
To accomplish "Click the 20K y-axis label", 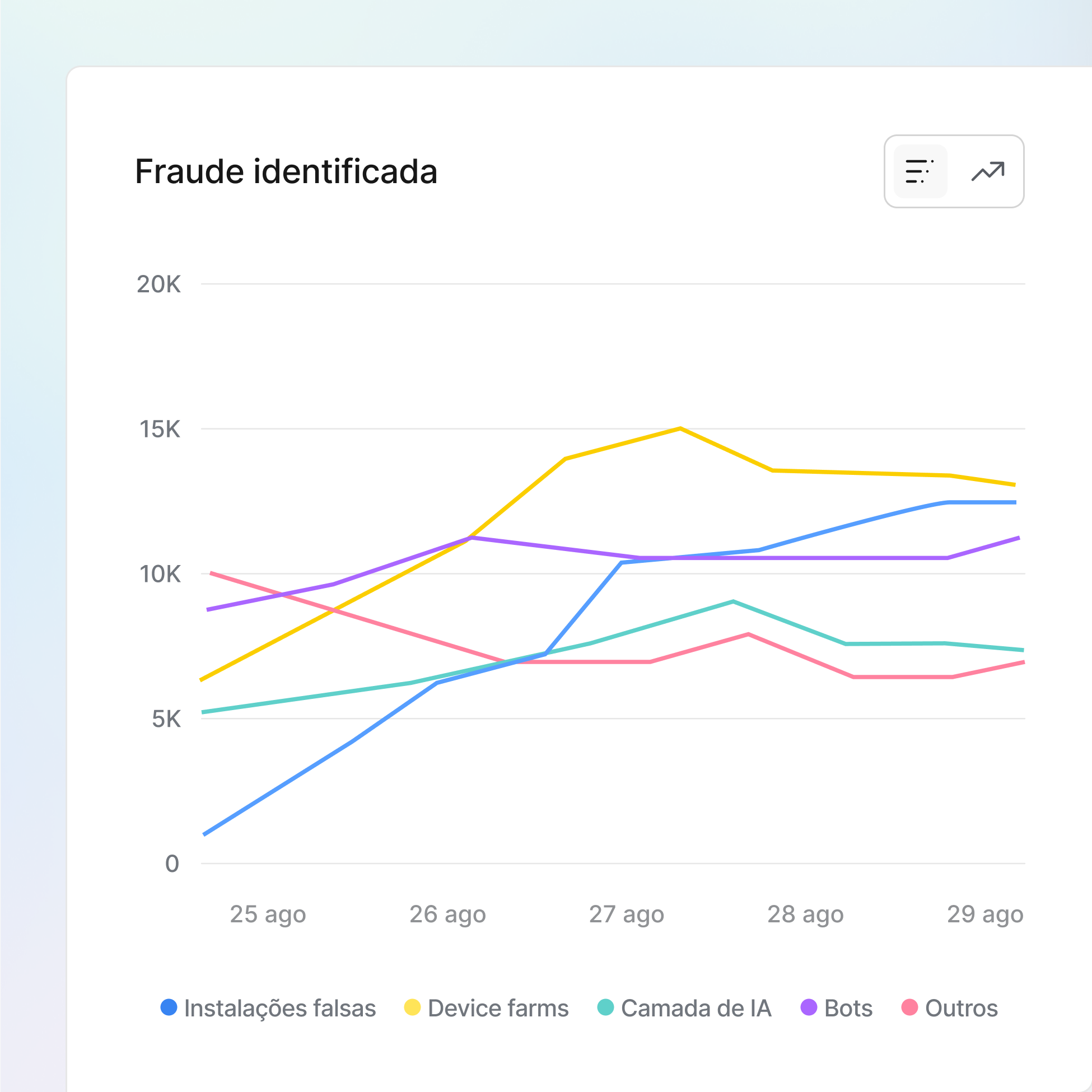I will click(159, 284).
